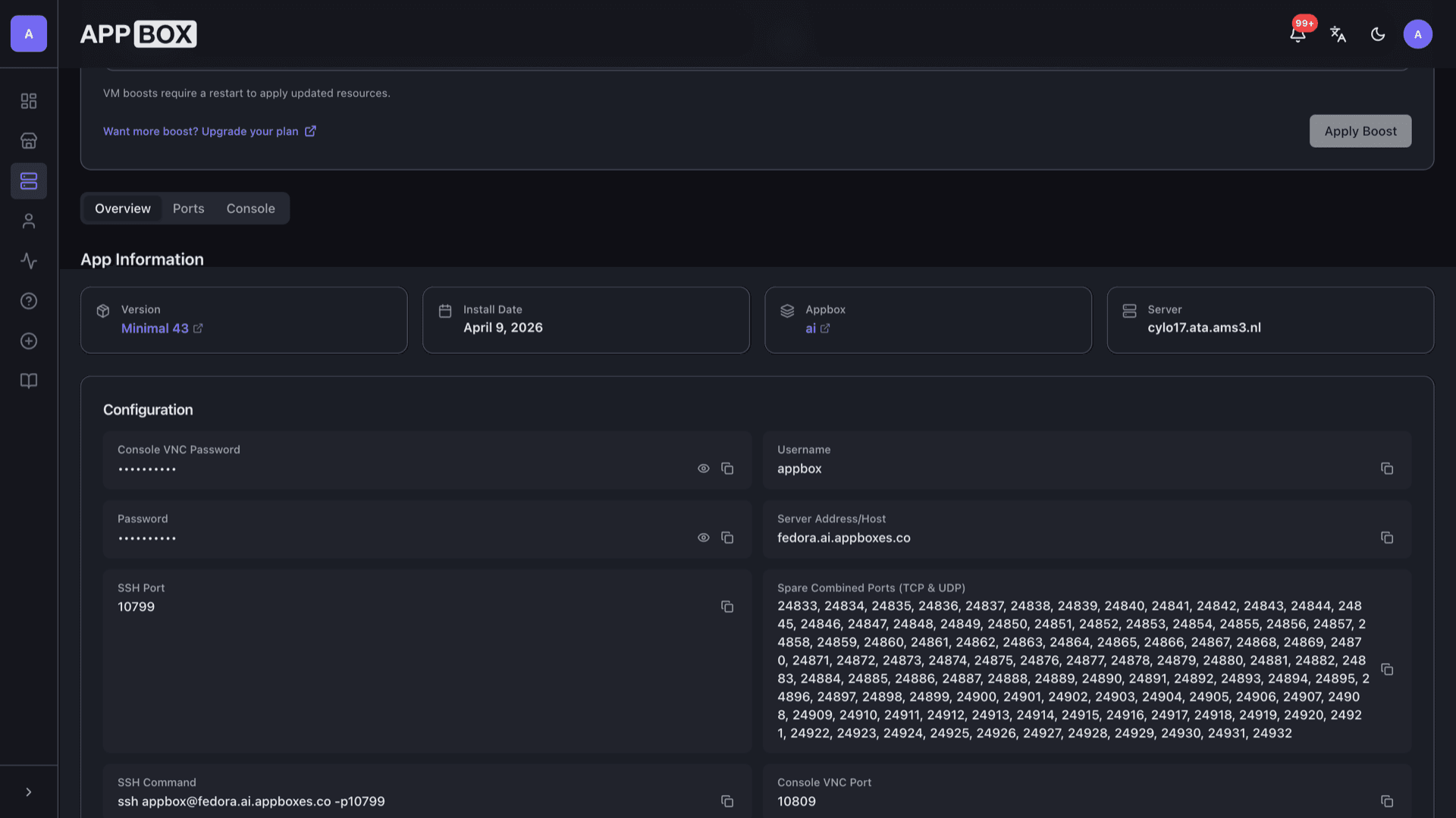Copy the Console VNC Password

tap(727, 469)
